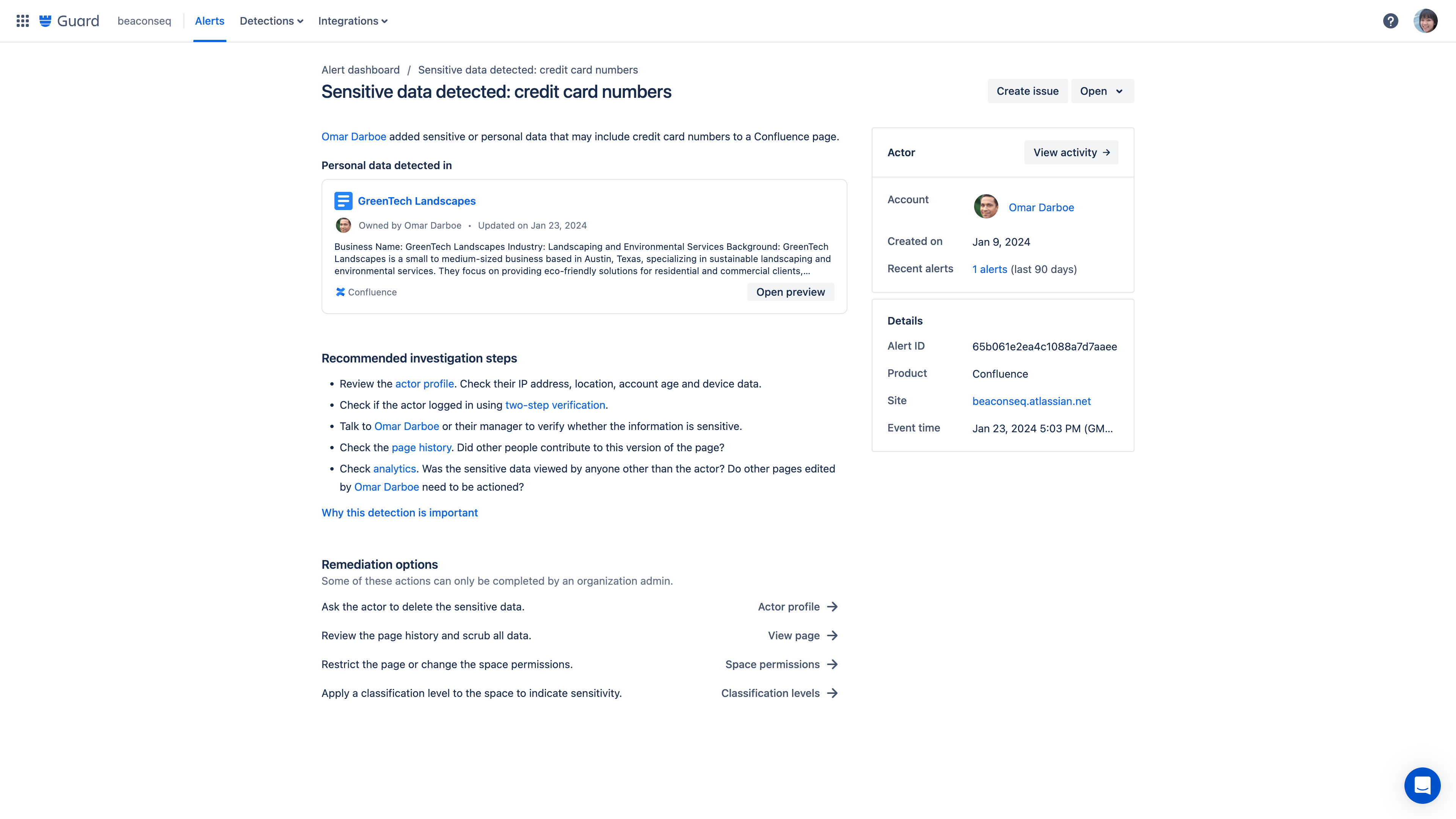This screenshot has height=819, width=1456.
Task: Select the Alerts tab
Action: click(x=209, y=21)
